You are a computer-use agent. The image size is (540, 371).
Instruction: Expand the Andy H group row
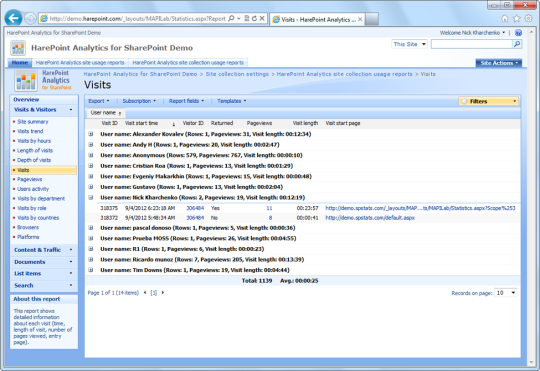(x=91, y=145)
